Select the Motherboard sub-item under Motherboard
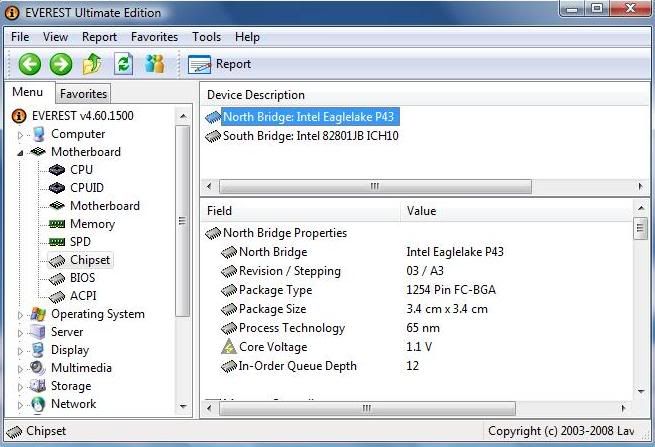 [105, 206]
